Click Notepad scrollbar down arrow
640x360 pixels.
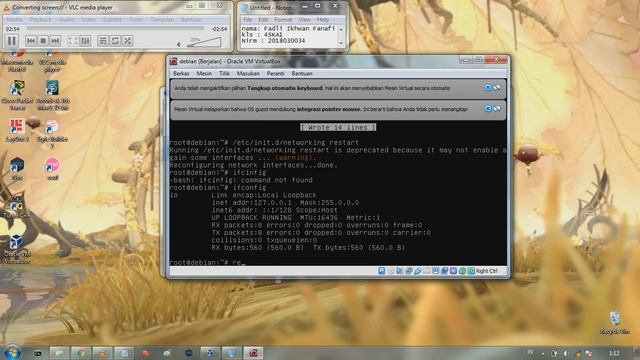(341, 43)
